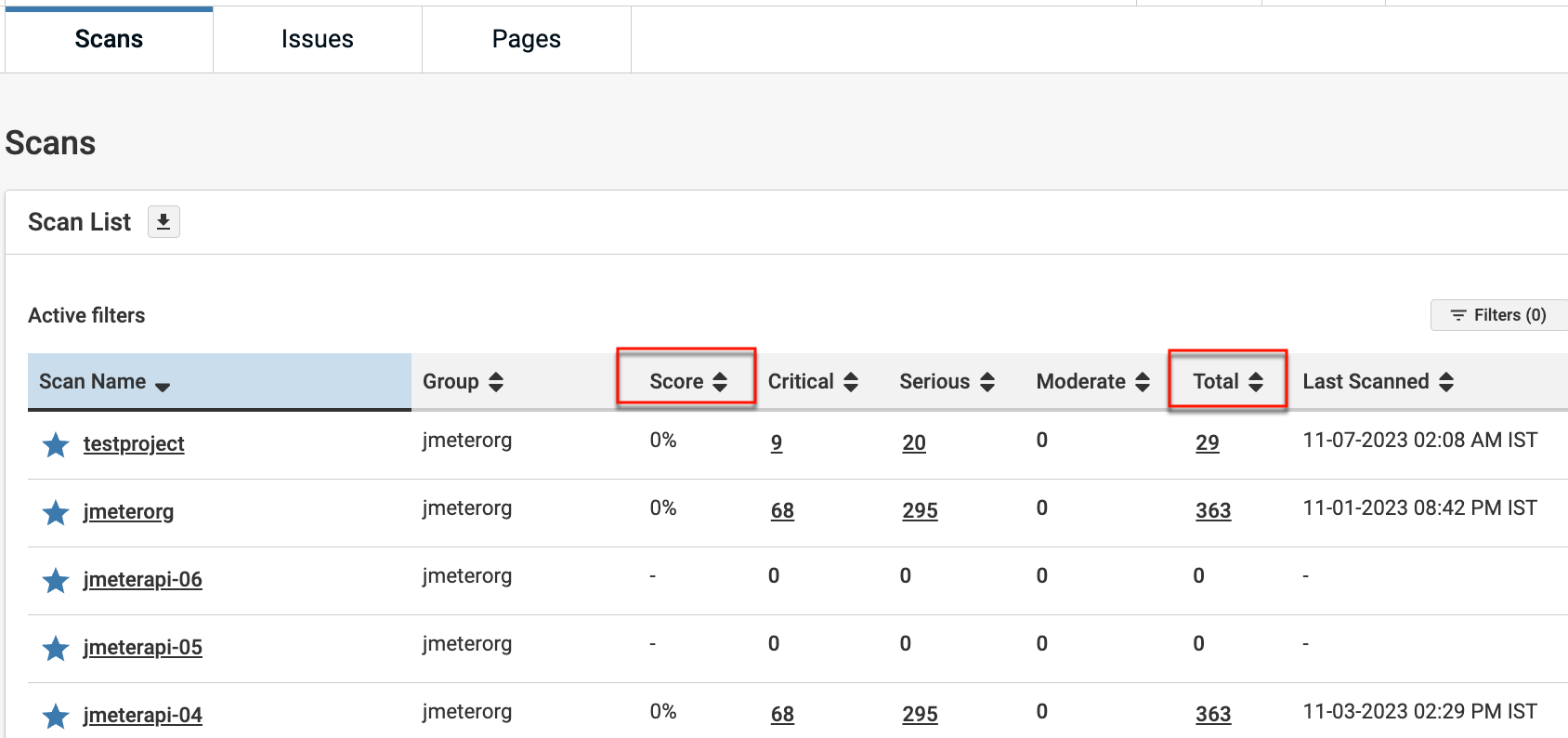Open 363 total issues for jmeterorg
1568x738 pixels.
(1212, 511)
